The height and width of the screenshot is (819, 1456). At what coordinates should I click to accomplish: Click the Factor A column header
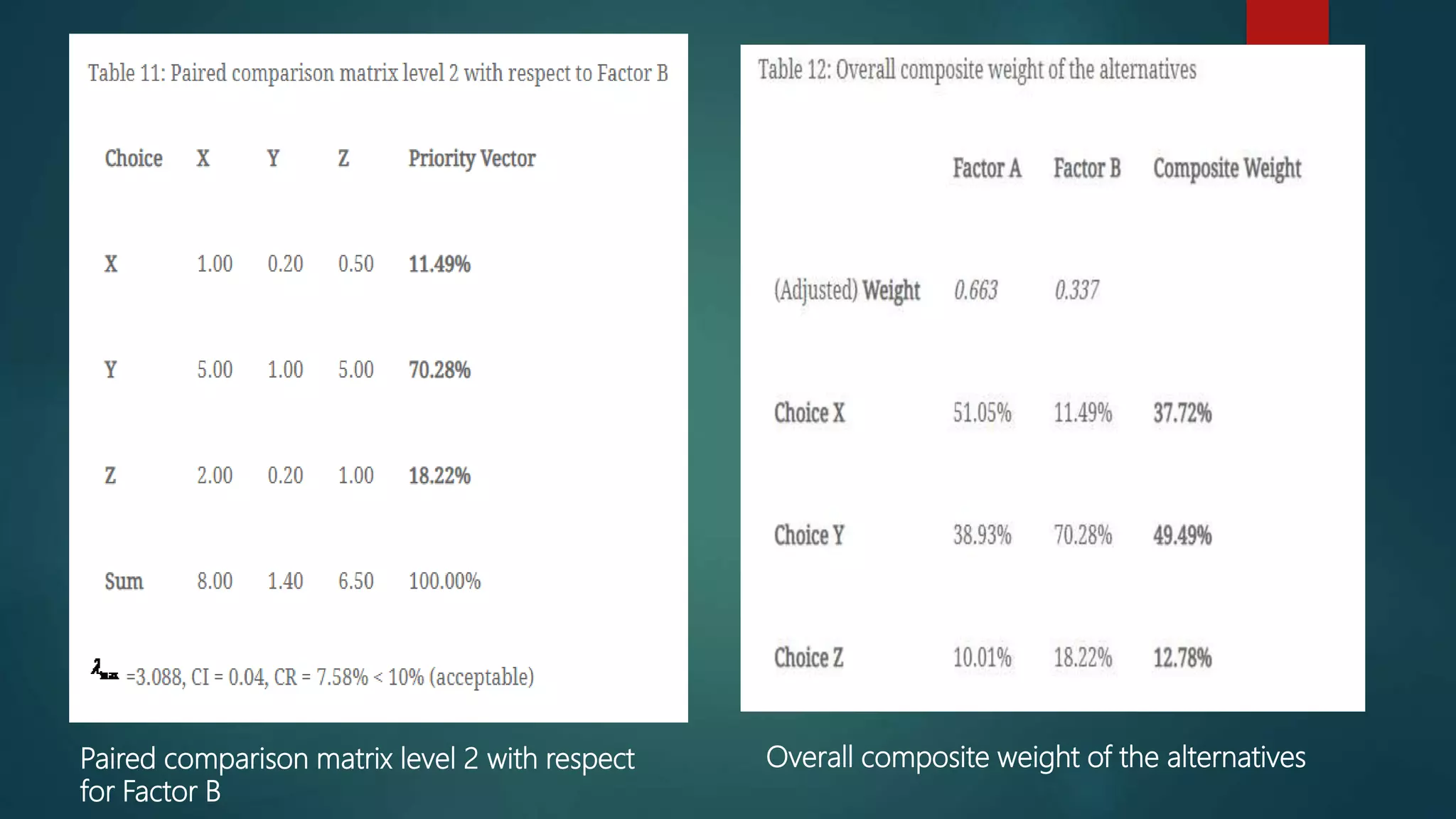point(987,168)
